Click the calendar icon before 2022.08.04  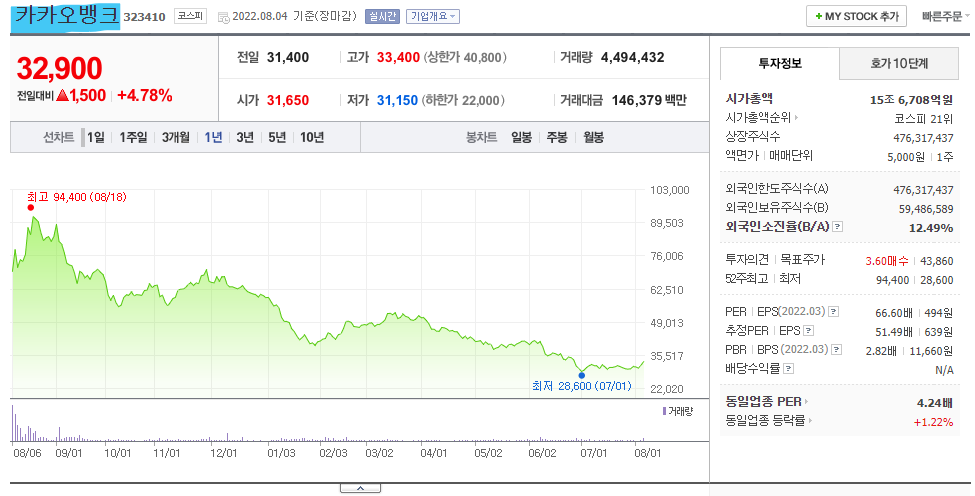[224, 17]
